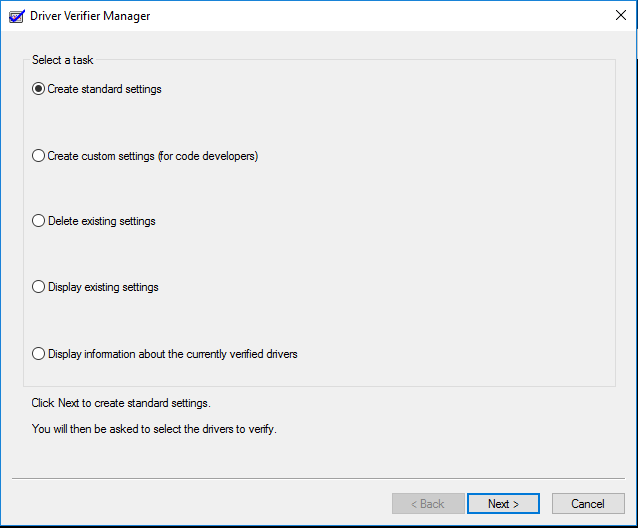Click hint text 'Click Next to create standard settings'
Screen dimensions: 638x528
point(121,403)
